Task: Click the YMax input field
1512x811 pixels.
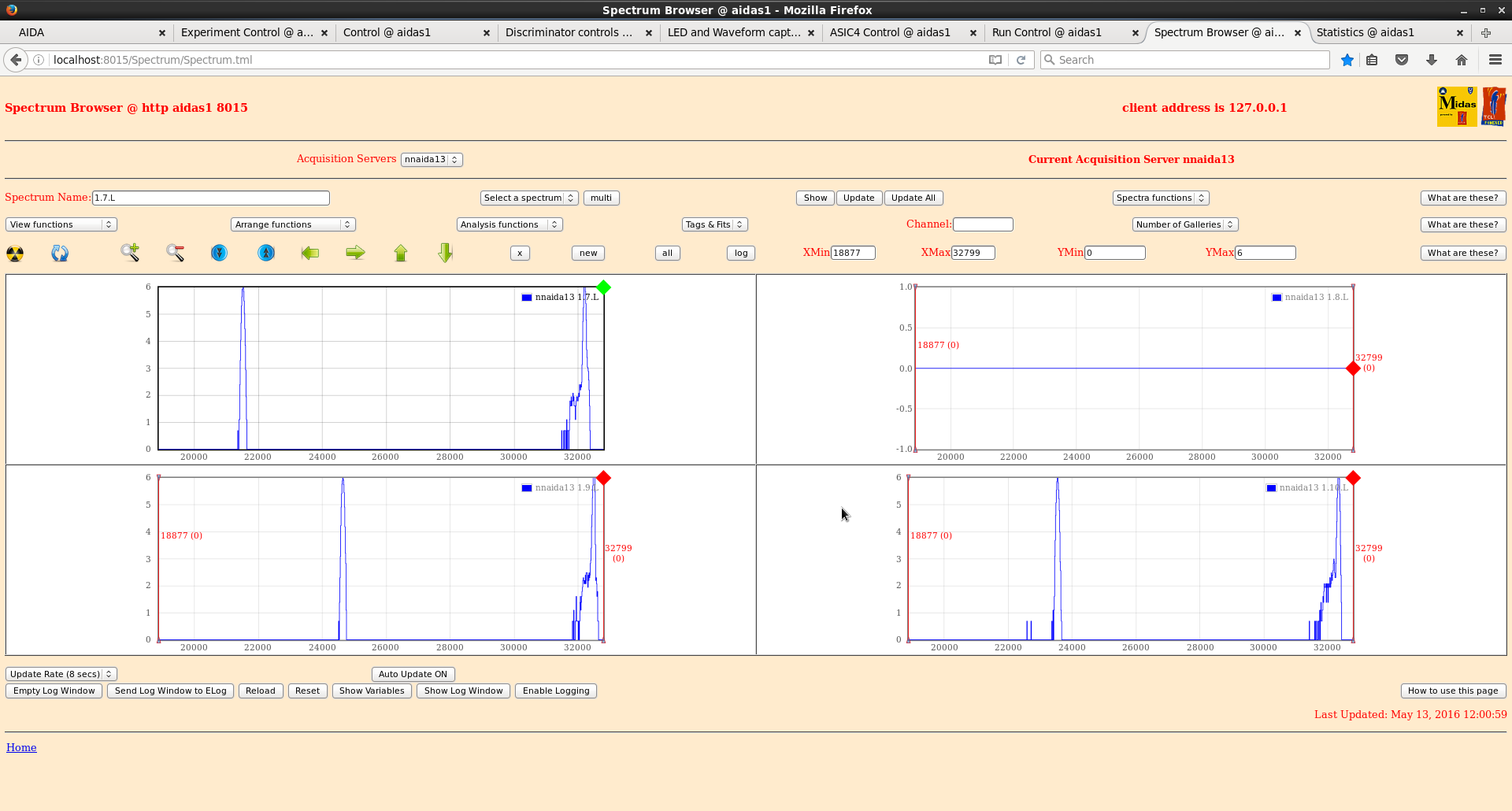Action: pos(1265,254)
